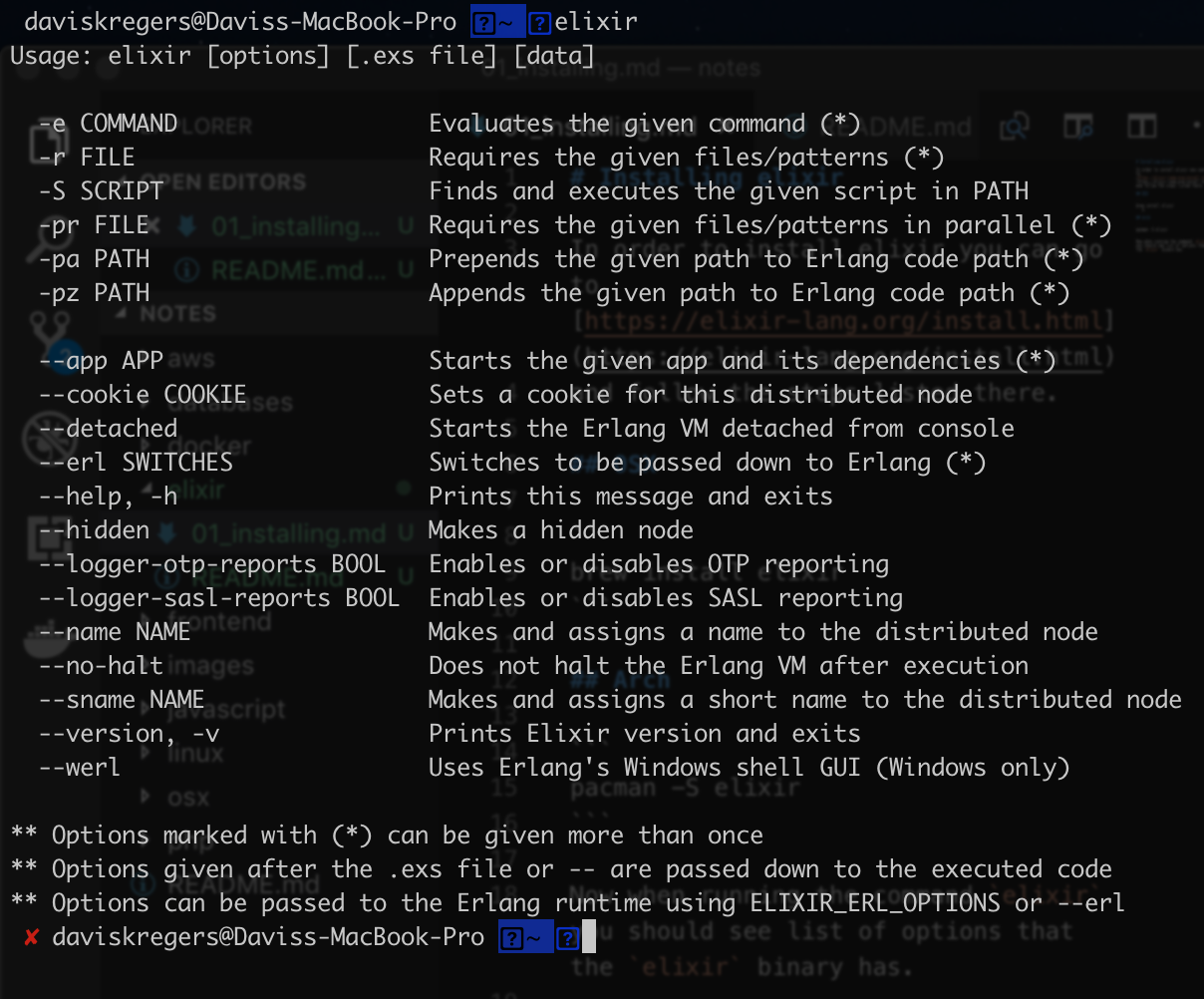This screenshot has width=1204, height=999.
Task: Click the 'elixir' command typed in the terminal
Action: [x=595, y=21]
